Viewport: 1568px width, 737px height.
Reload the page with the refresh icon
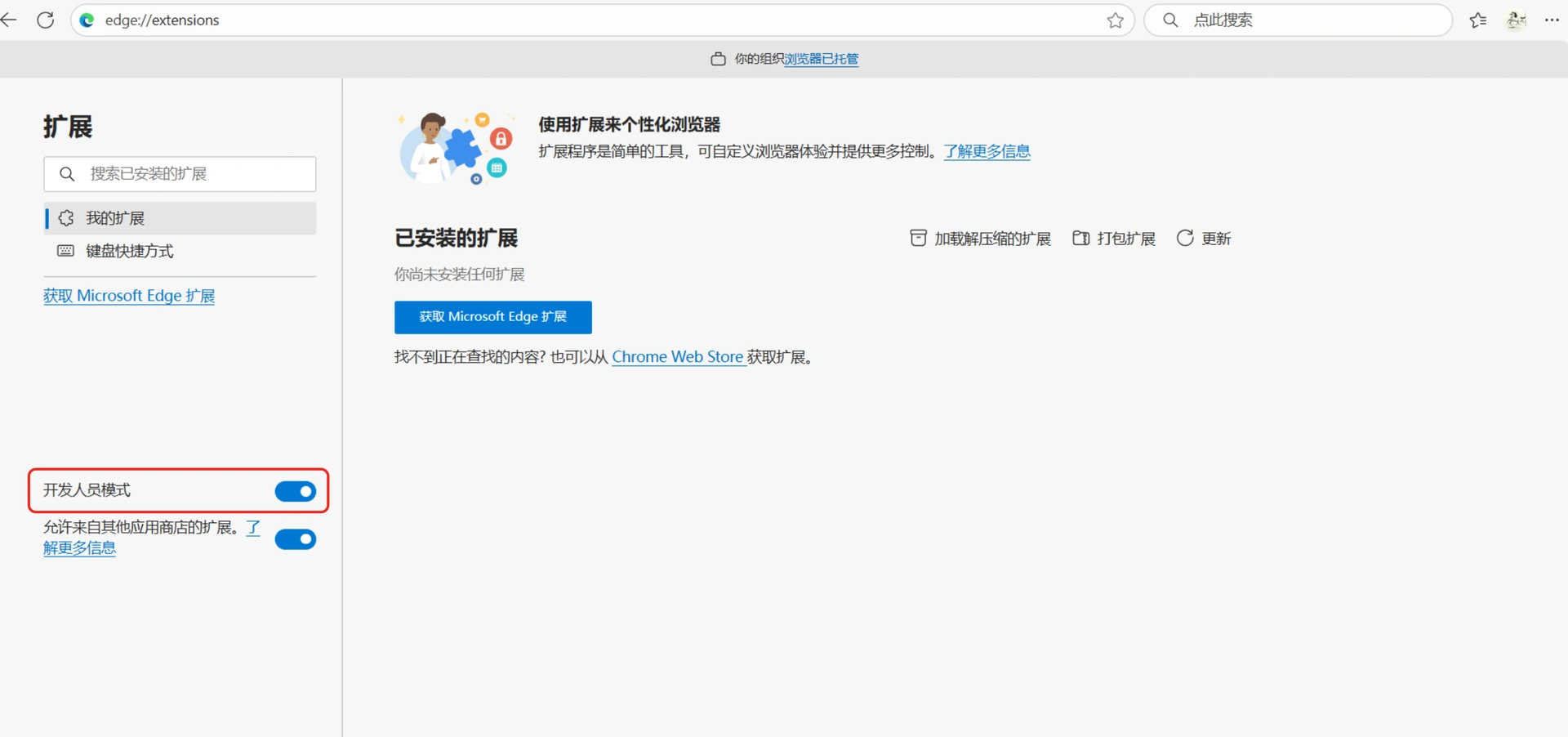(46, 20)
